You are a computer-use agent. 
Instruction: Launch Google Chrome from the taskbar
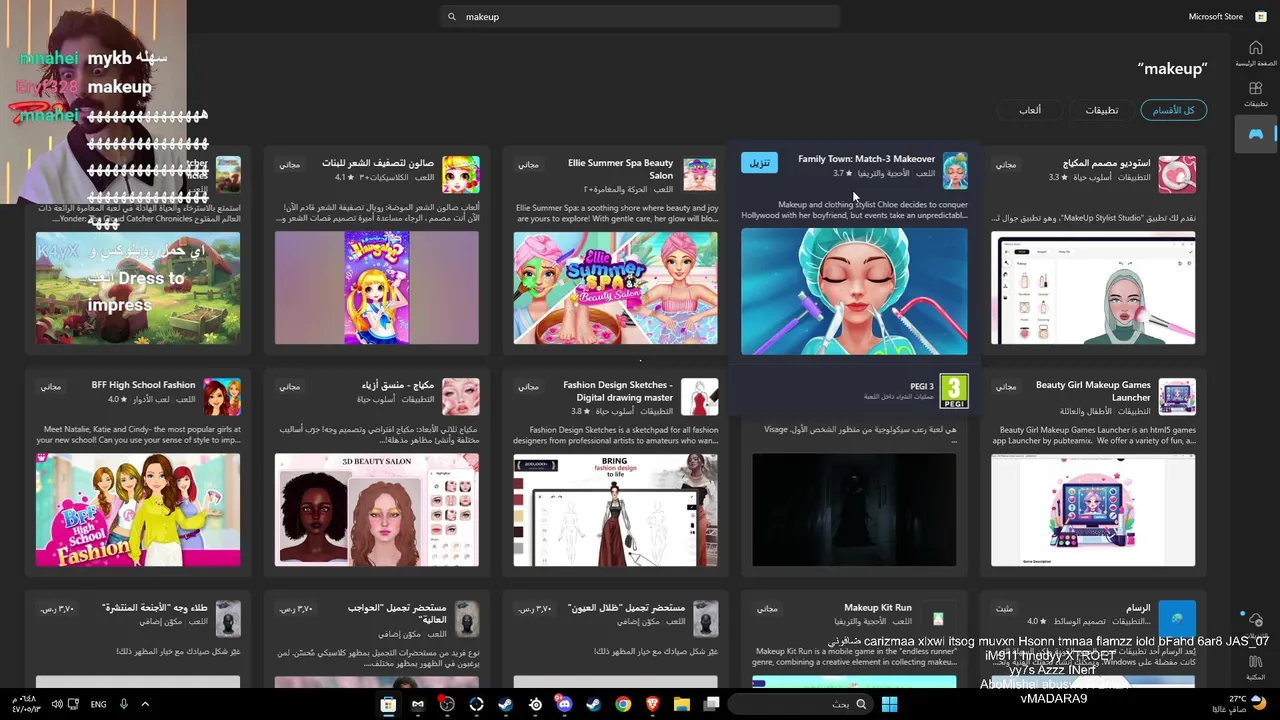[623, 704]
